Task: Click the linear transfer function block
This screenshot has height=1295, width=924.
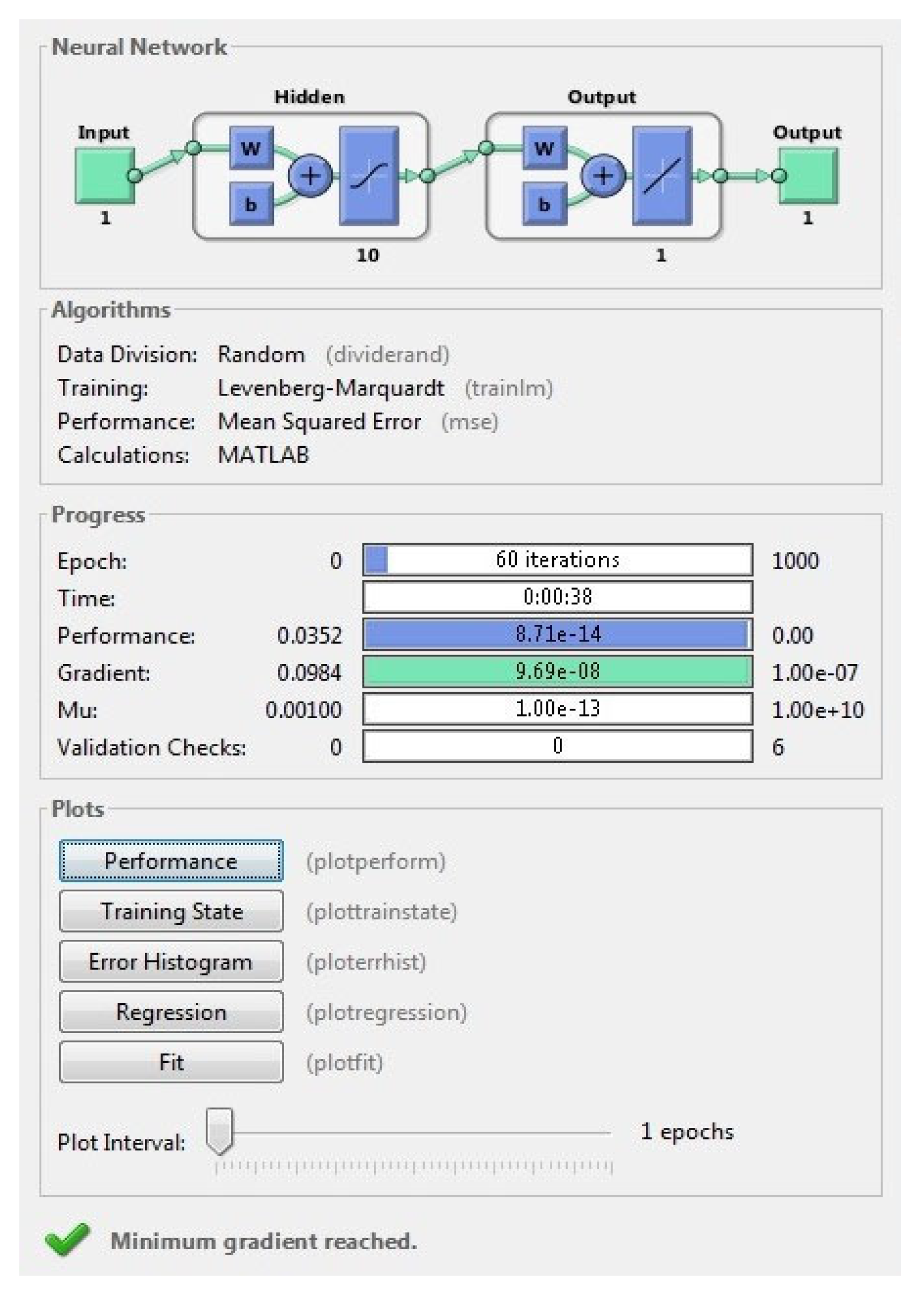Action: tap(663, 176)
